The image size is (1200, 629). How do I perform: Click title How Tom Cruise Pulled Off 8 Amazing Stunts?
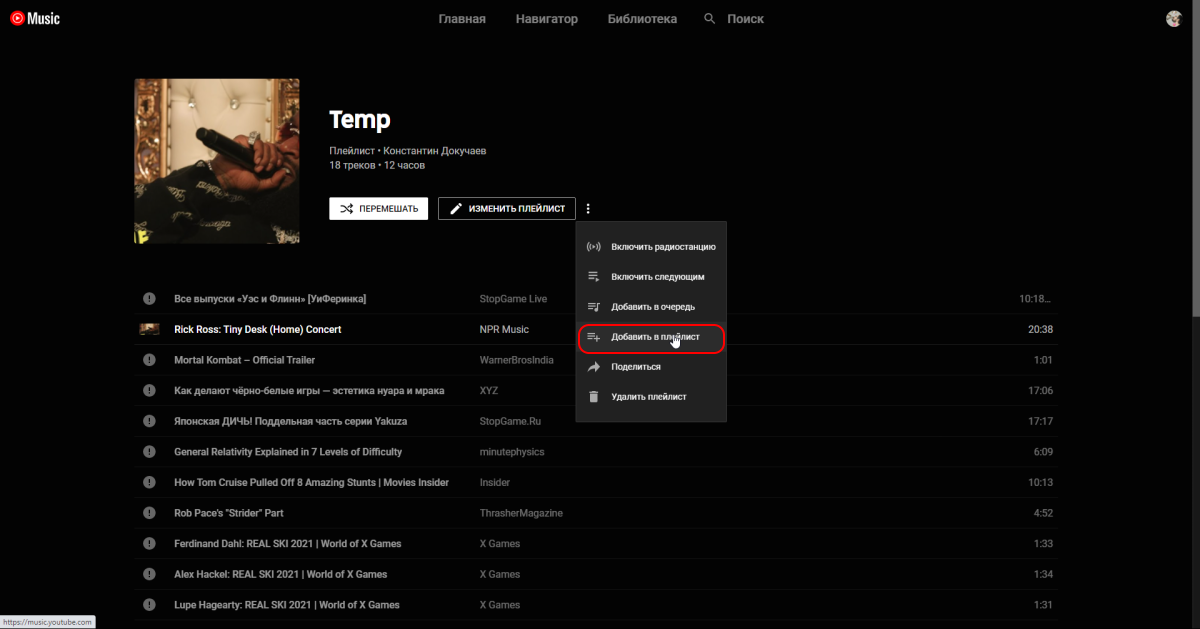(311, 482)
